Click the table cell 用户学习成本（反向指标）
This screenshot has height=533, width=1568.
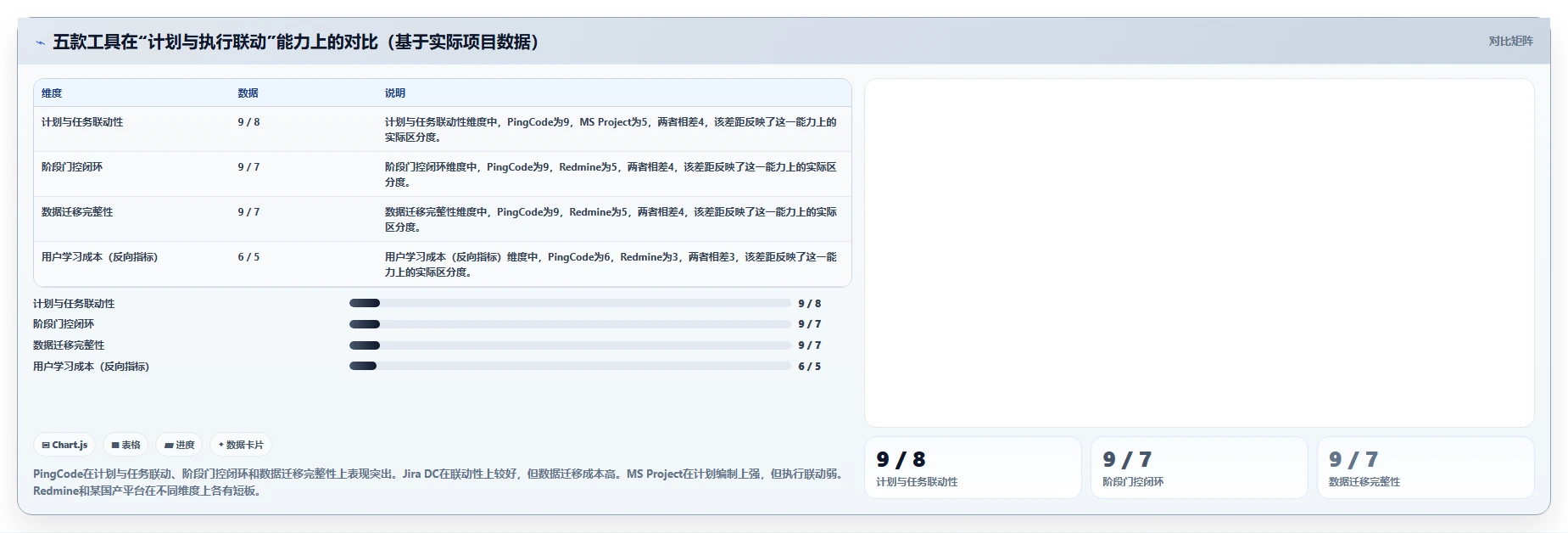click(99, 257)
